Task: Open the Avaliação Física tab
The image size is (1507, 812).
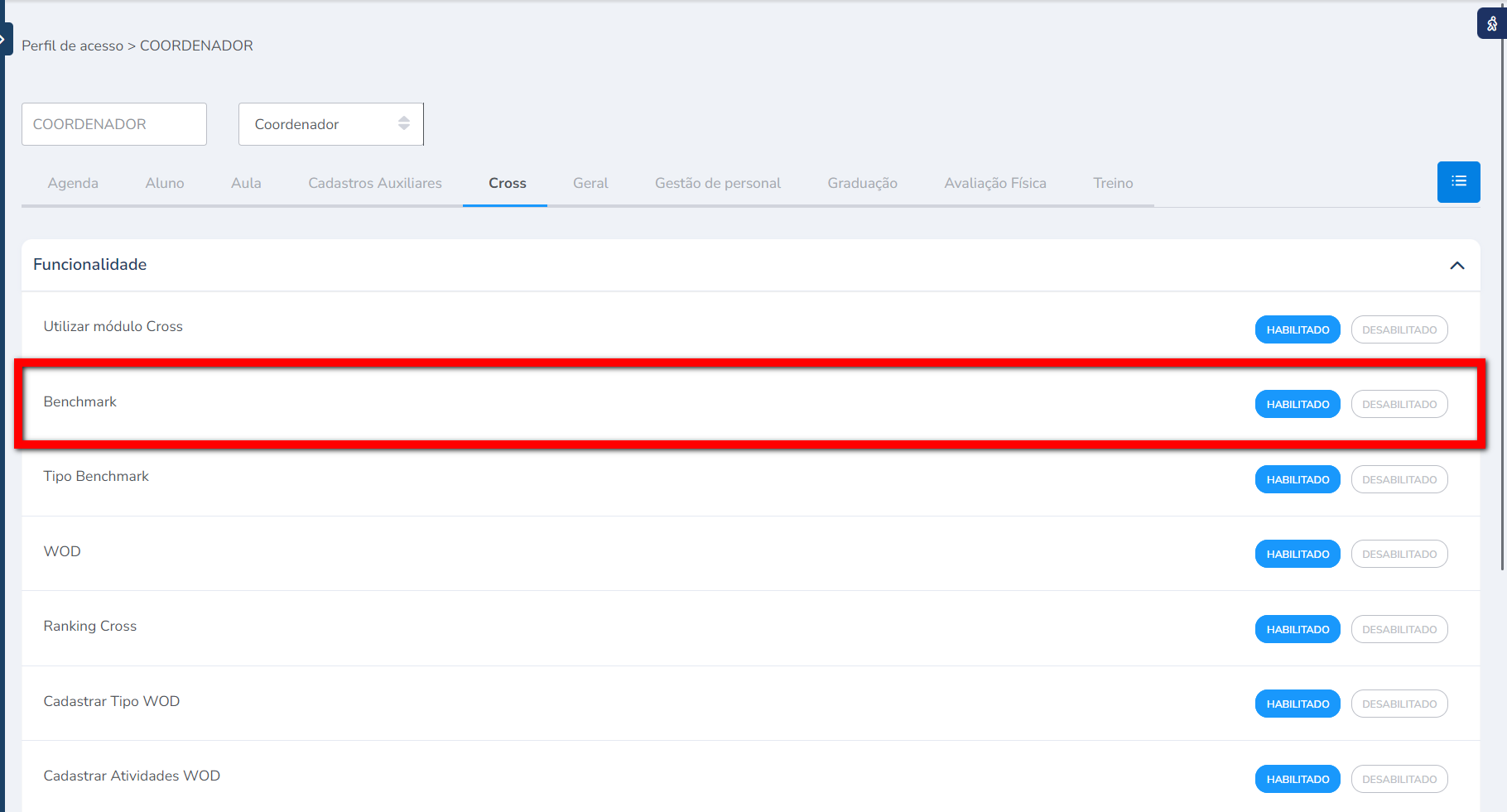Action: [x=994, y=183]
